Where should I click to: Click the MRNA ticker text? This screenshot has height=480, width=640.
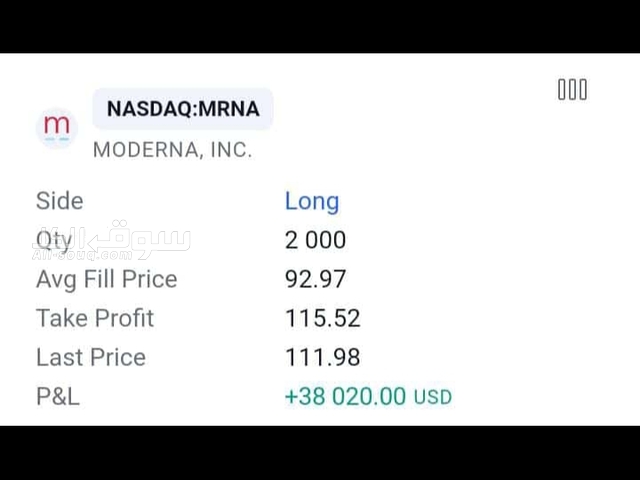click(x=231, y=109)
